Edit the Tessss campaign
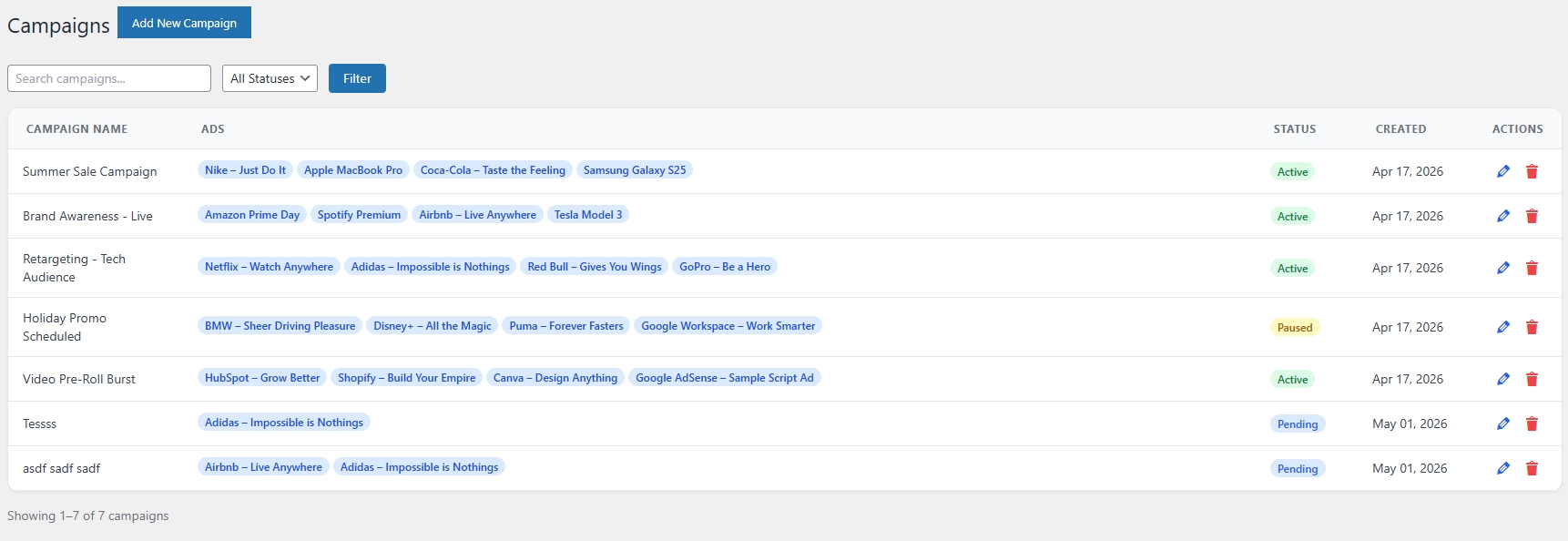The image size is (1568, 541). pyautogui.click(x=1503, y=424)
